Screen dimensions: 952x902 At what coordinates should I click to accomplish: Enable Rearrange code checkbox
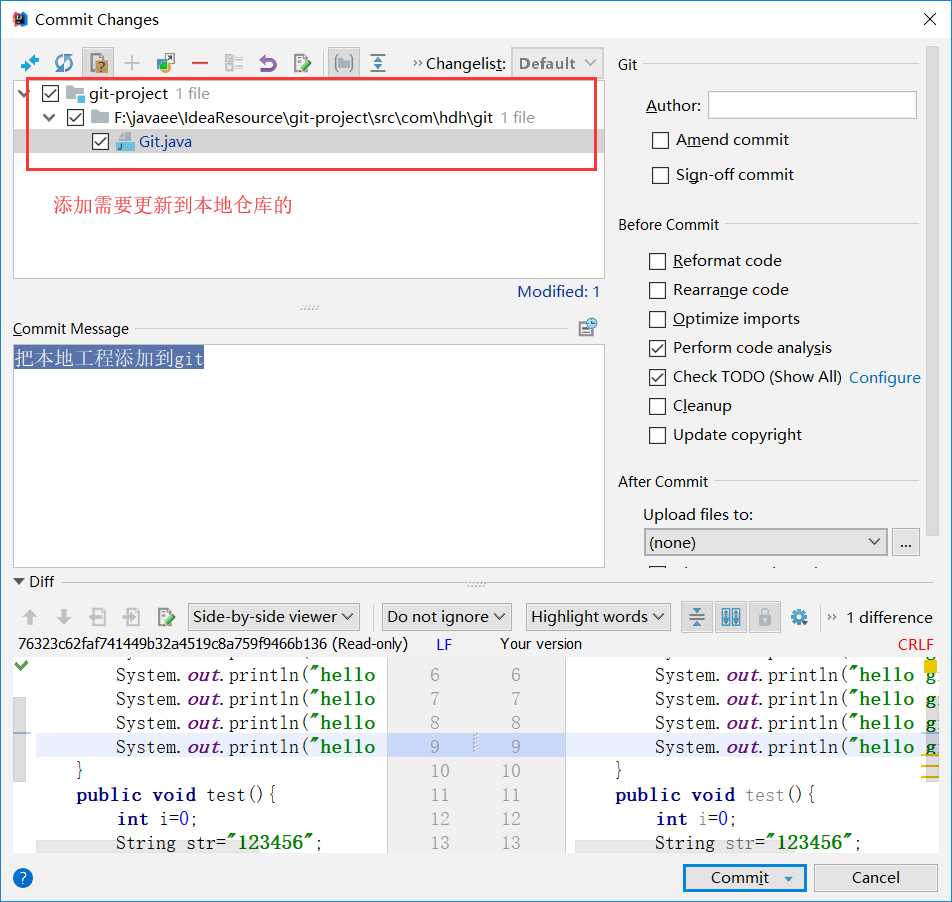click(x=657, y=290)
